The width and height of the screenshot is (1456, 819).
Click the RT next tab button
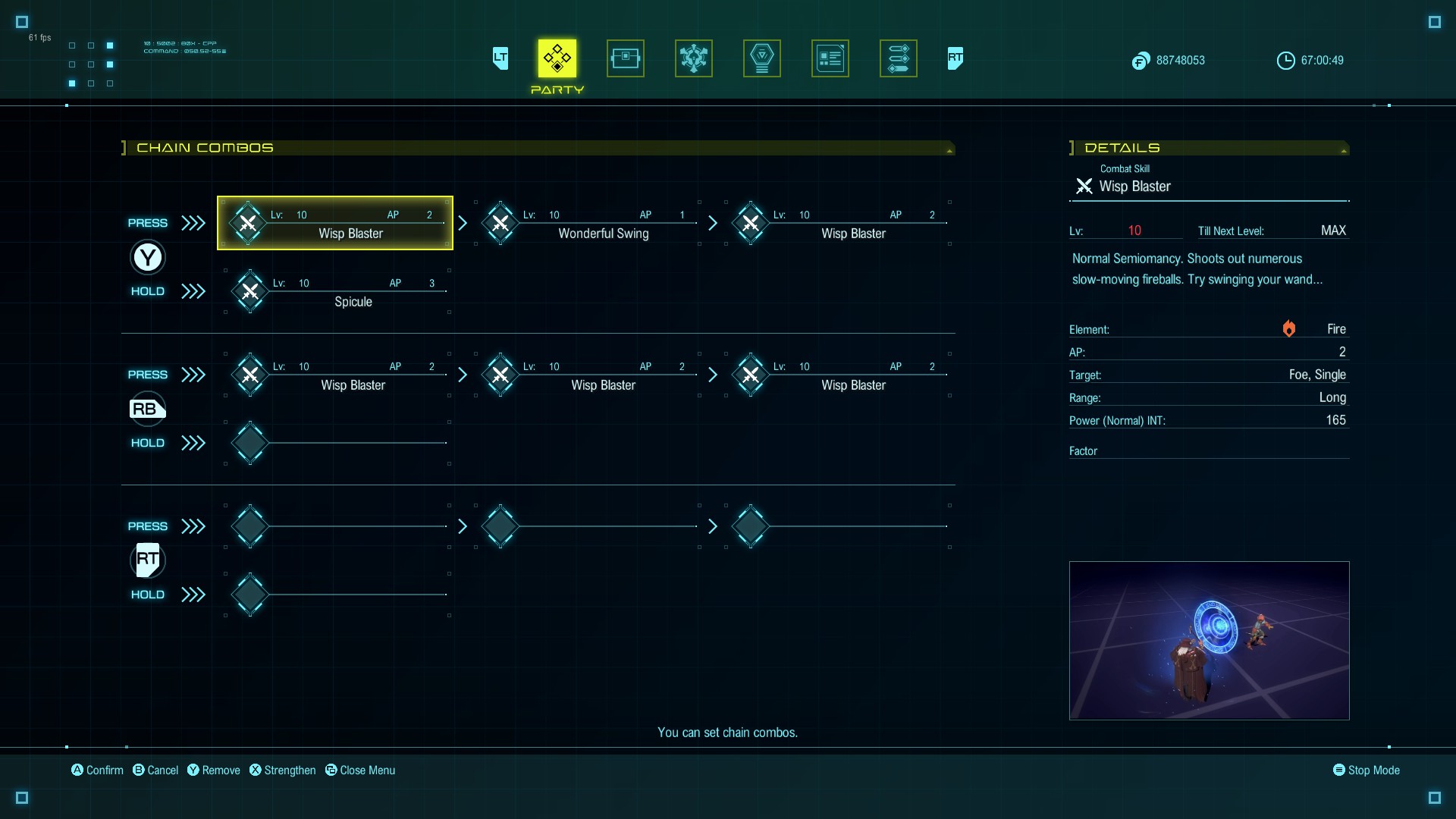pyautogui.click(x=955, y=58)
